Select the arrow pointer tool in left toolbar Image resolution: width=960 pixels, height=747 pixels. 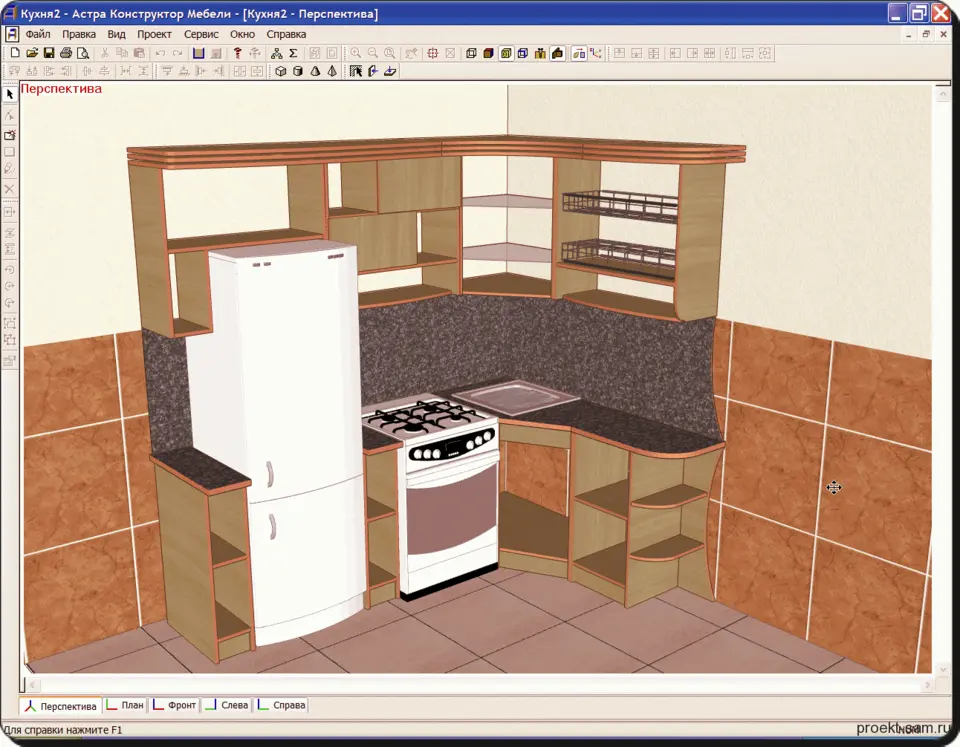point(9,94)
